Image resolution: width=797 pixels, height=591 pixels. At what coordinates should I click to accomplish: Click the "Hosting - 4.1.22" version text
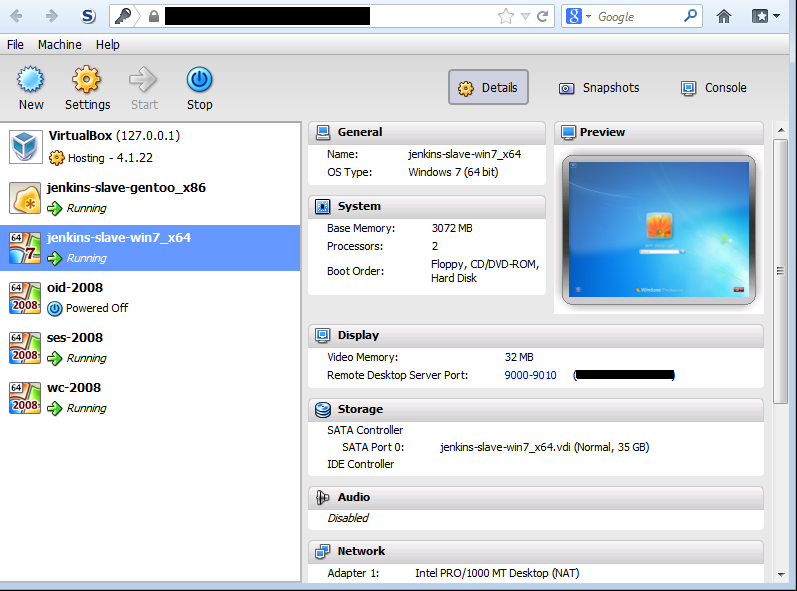[110, 158]
